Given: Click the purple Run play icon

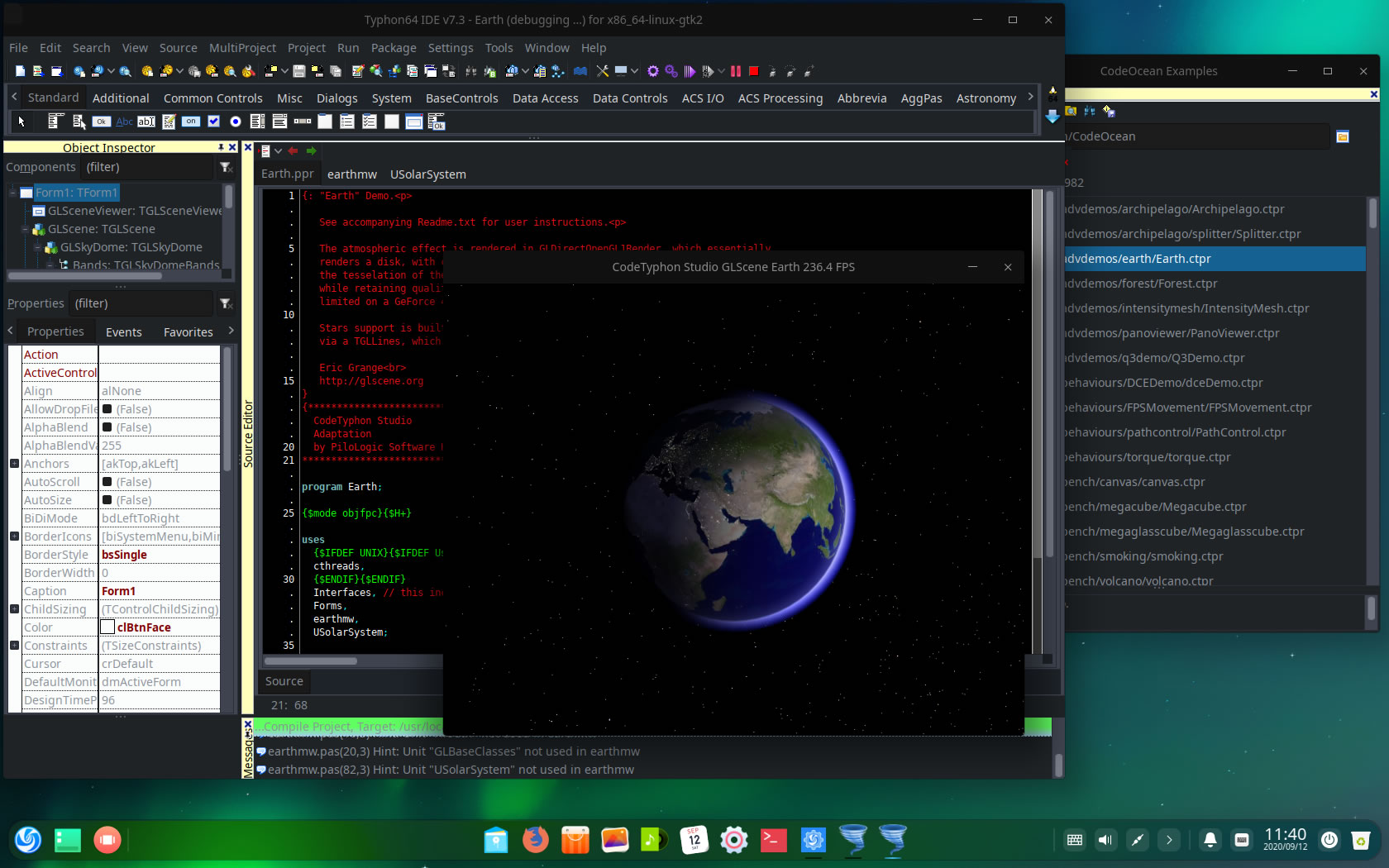Looking at the screenshot, I should pyautogui.click(x=690, y=72).
